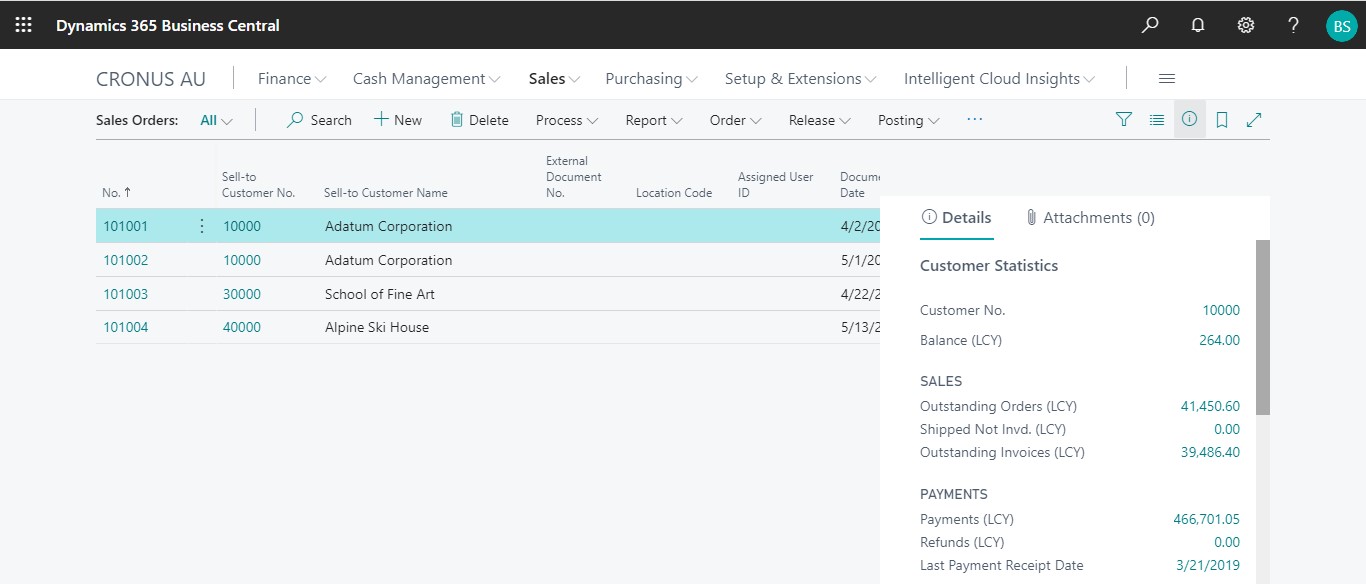1366x584 pixels.
Task: Expand the Posting action menu
Action: pyautogui.click(x=908, y=120)
